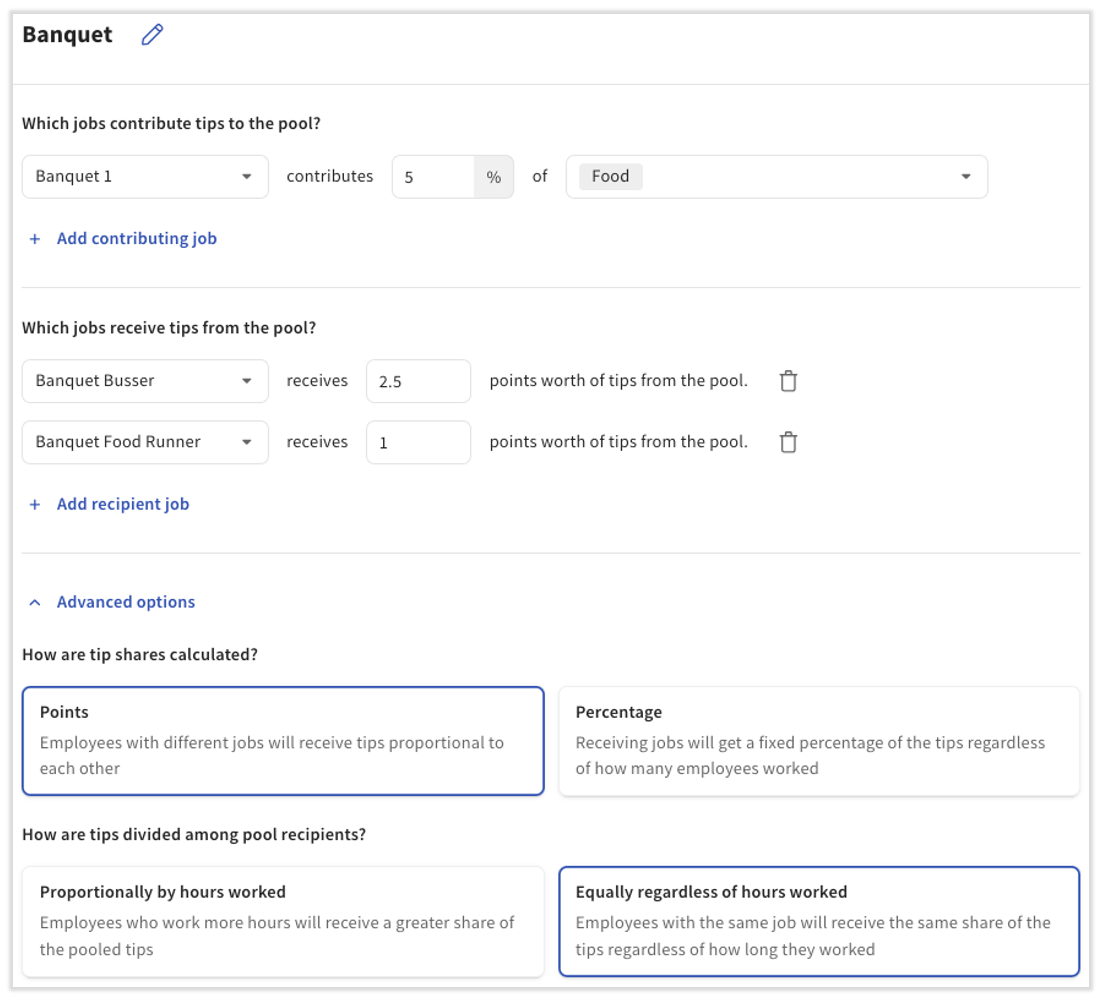This screenshot has width=1102, height=1000.
Task: Delete the Banquet Food Runner recipient row
Action: (x=788, y=442)
